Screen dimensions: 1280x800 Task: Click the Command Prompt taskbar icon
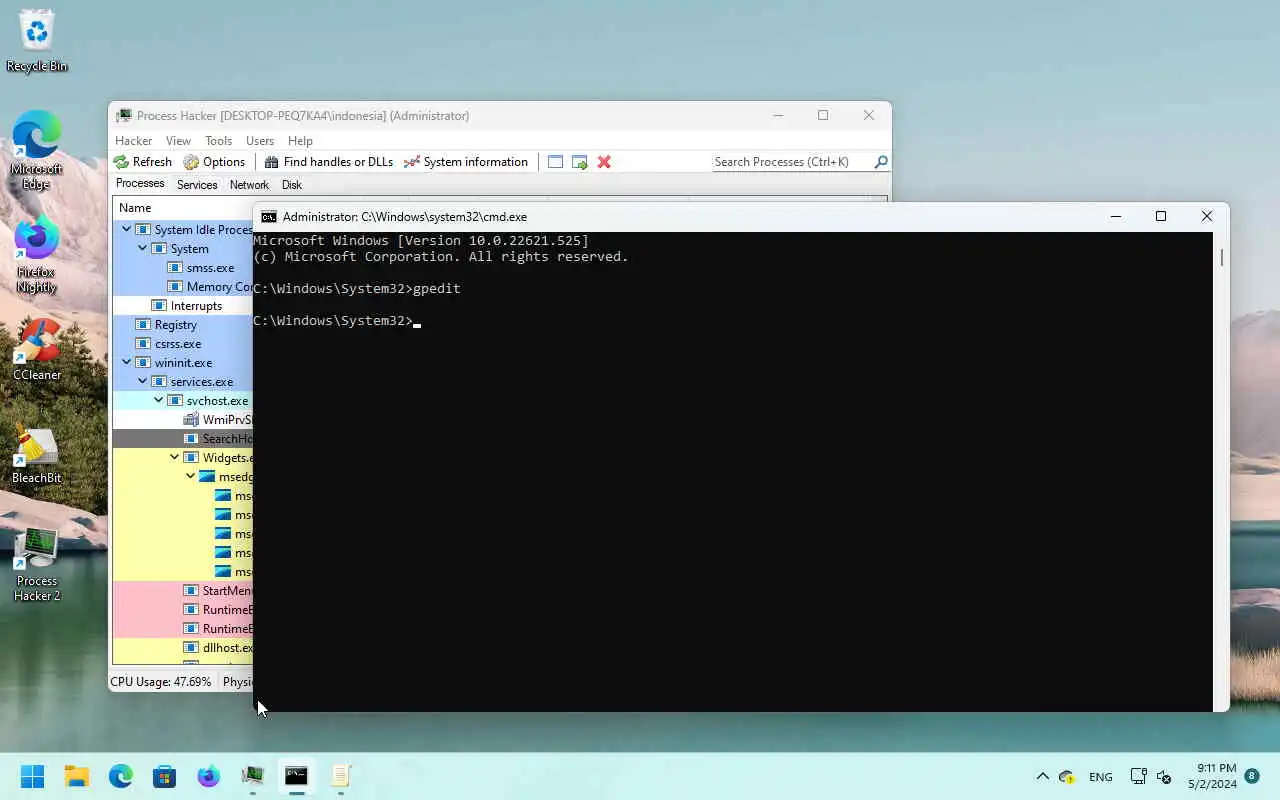(297, 776)
